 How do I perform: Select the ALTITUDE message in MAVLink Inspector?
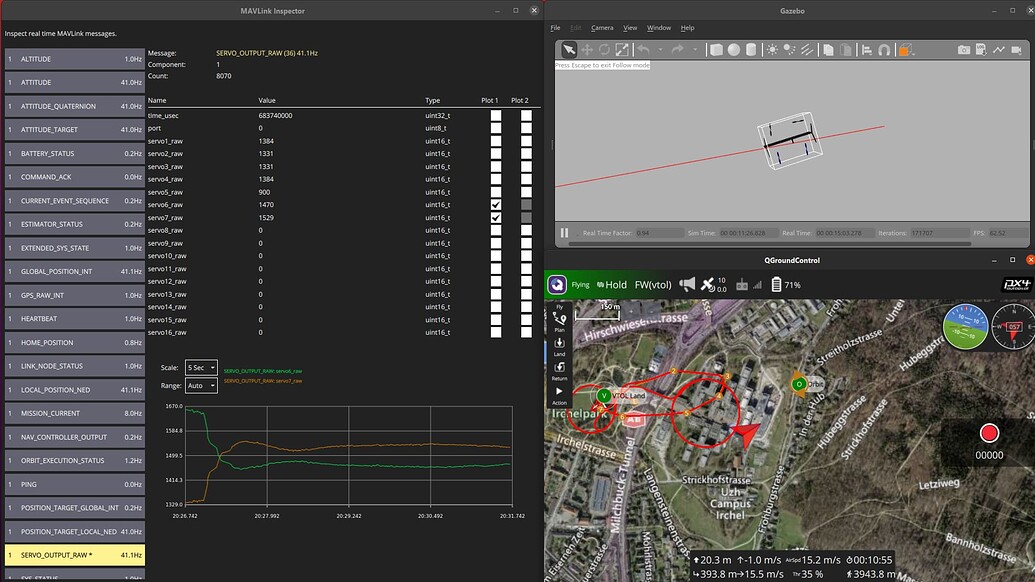pyautogui.click(x=75, y=59)
